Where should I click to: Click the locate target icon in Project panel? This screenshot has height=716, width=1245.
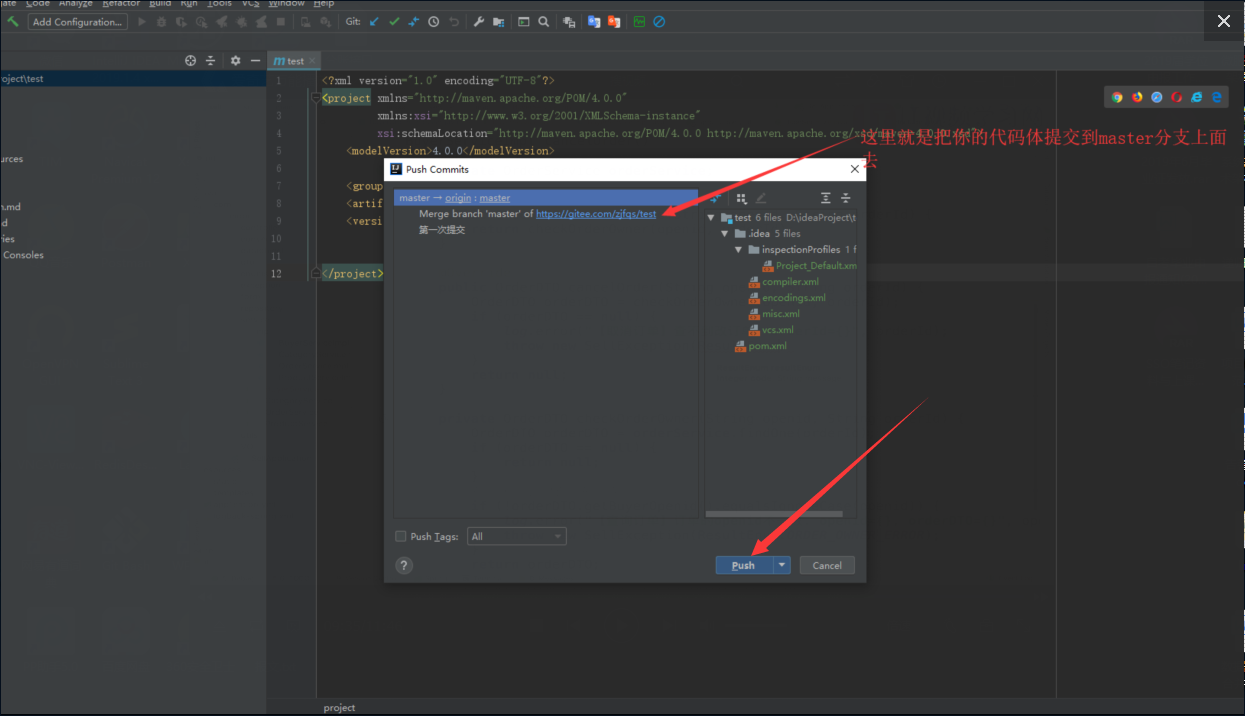click(x=191, y=60)
